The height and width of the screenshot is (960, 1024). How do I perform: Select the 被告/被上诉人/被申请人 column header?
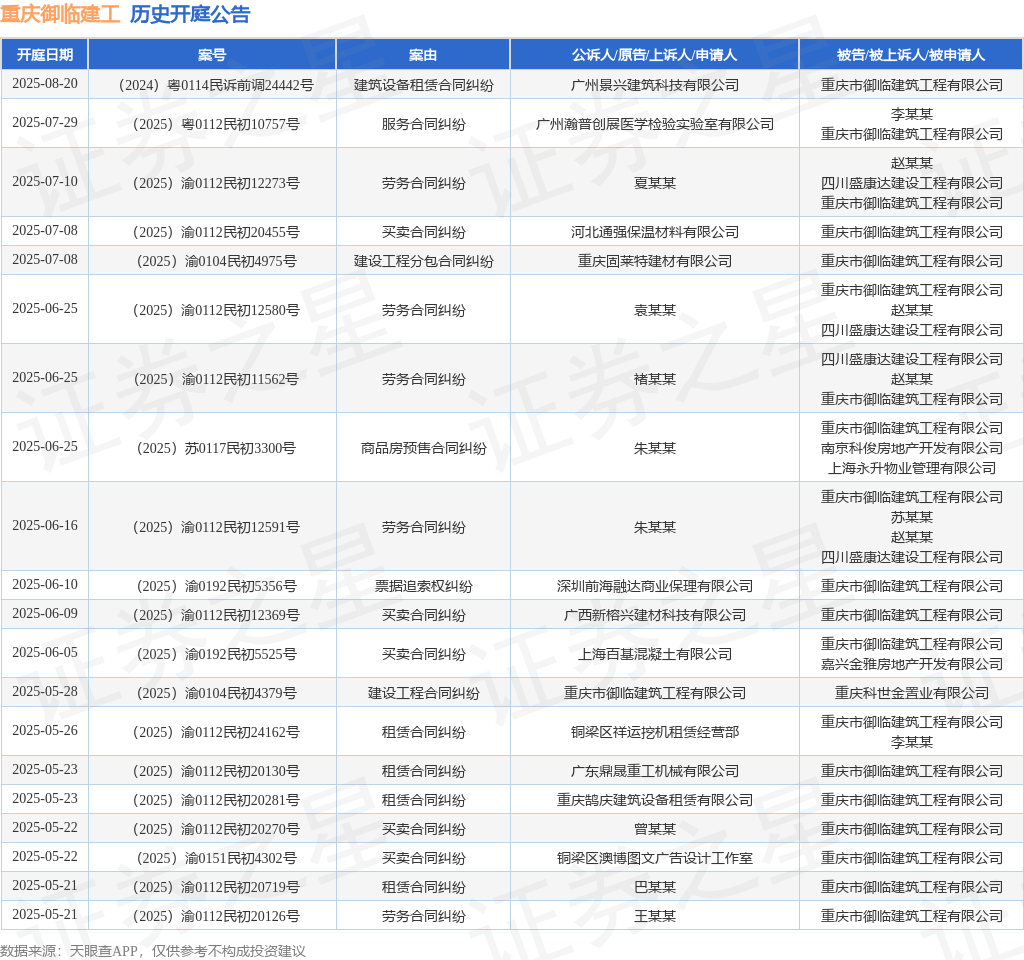tap(911, 55)
